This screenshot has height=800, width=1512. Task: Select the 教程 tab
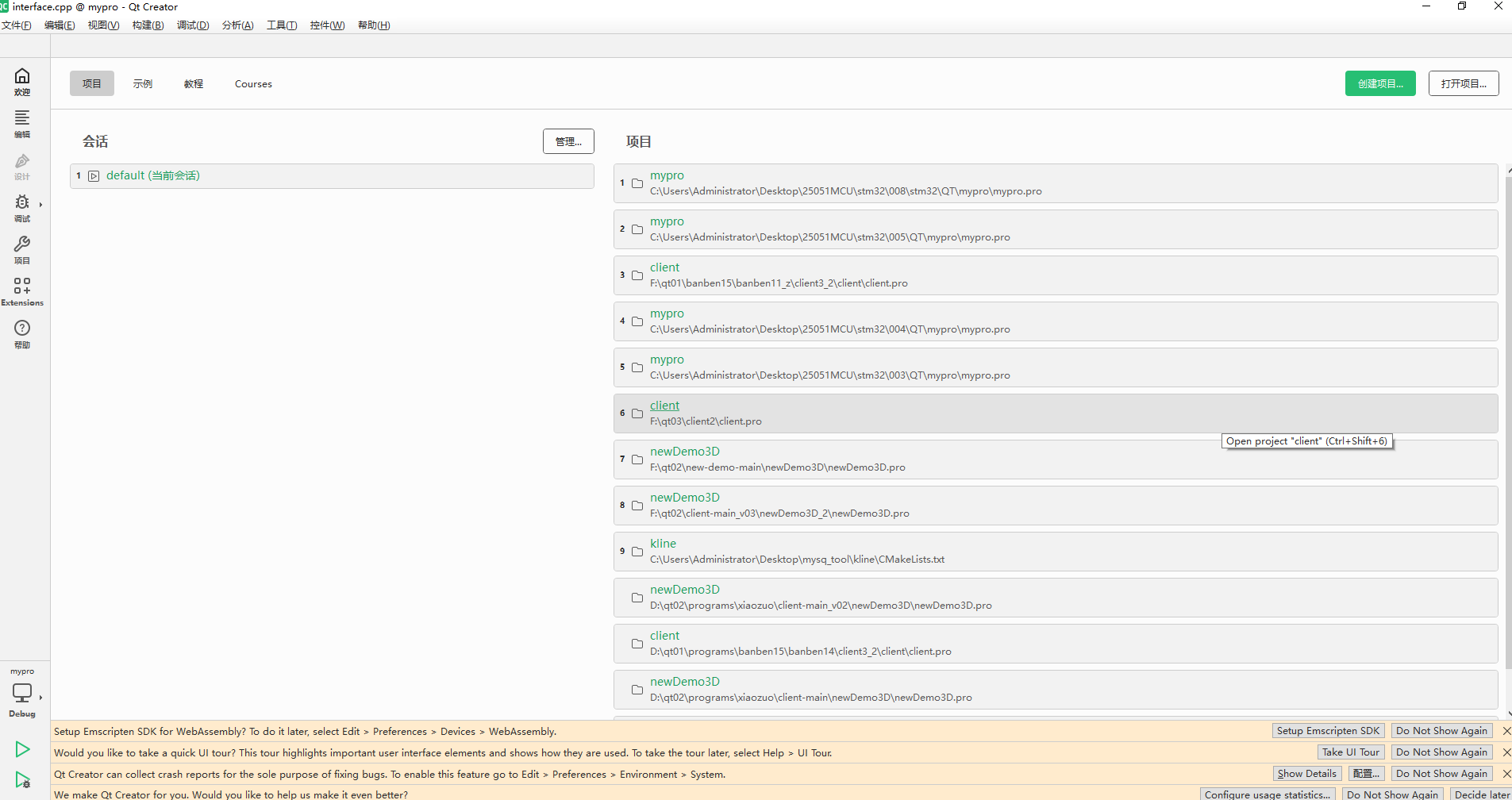click(194, 83)
